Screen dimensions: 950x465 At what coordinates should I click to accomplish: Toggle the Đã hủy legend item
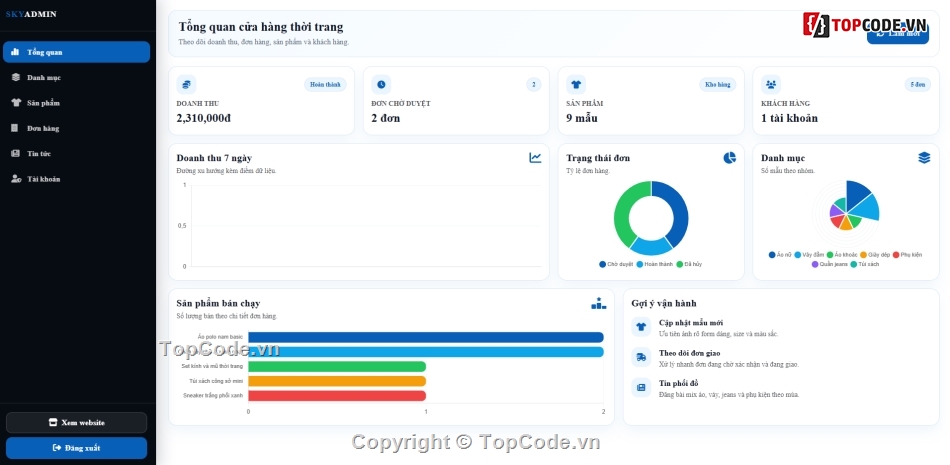pyautogui.click(x=689, y=264)
